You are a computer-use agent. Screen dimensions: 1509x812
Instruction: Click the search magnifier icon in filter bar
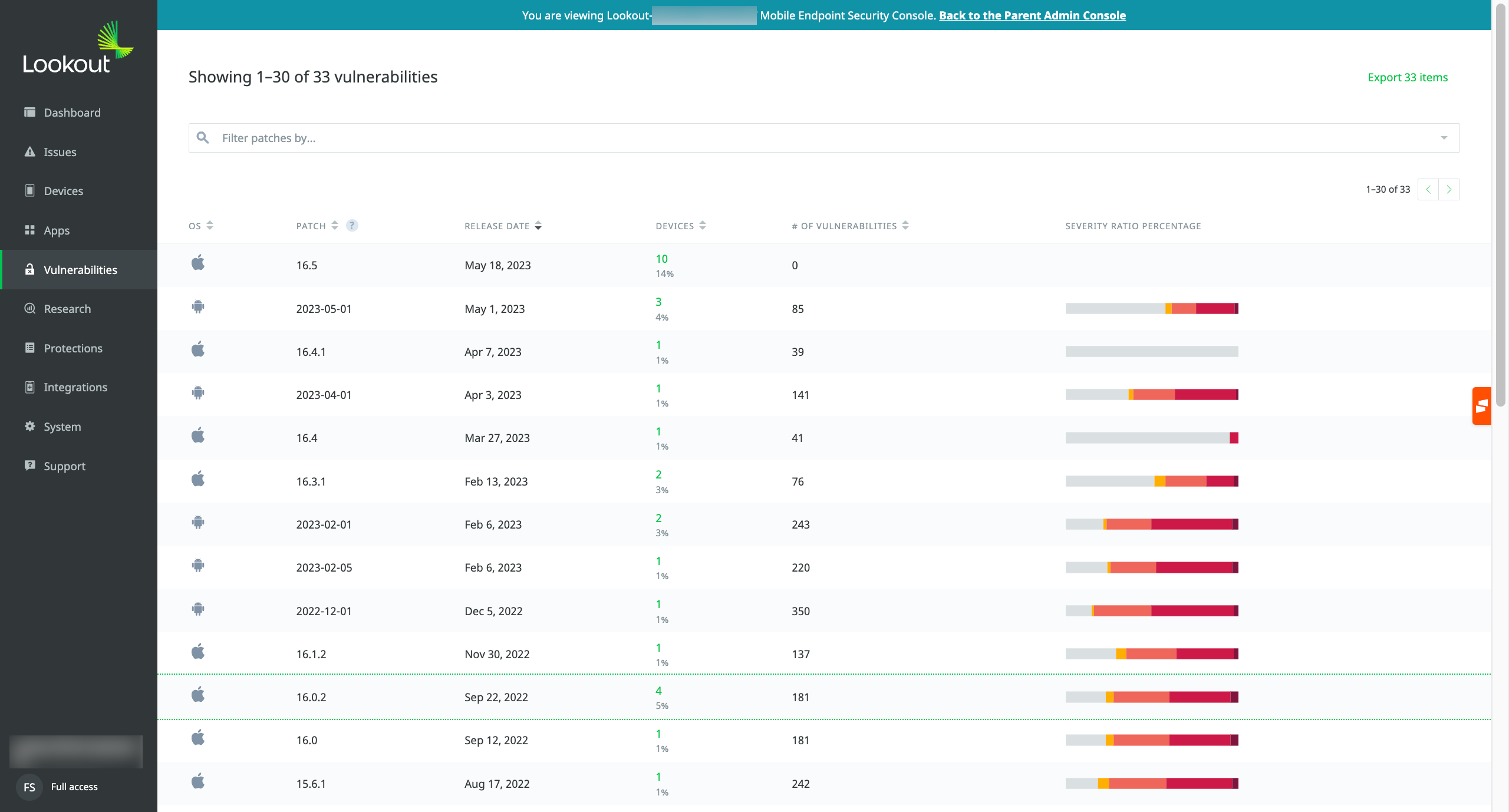pos(203,138)
